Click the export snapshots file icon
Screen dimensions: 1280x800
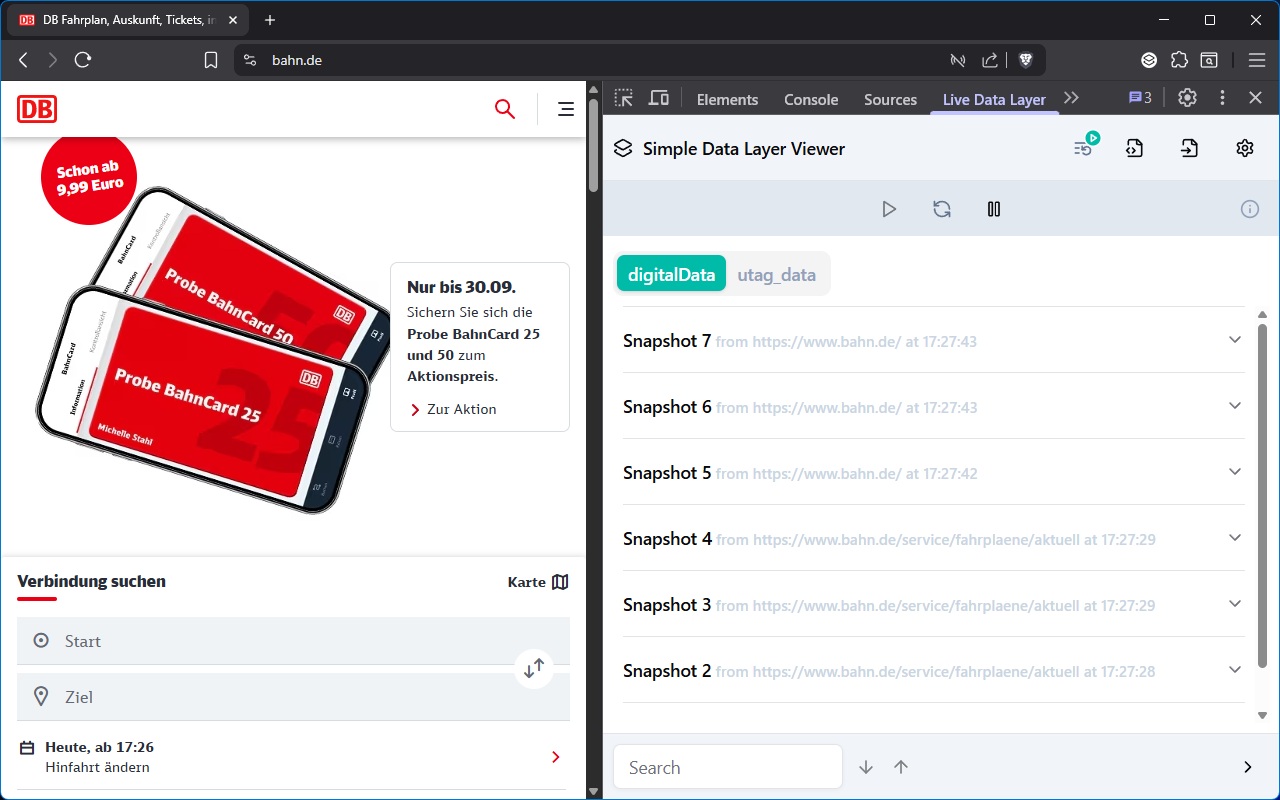click(x=1134, y=147)
